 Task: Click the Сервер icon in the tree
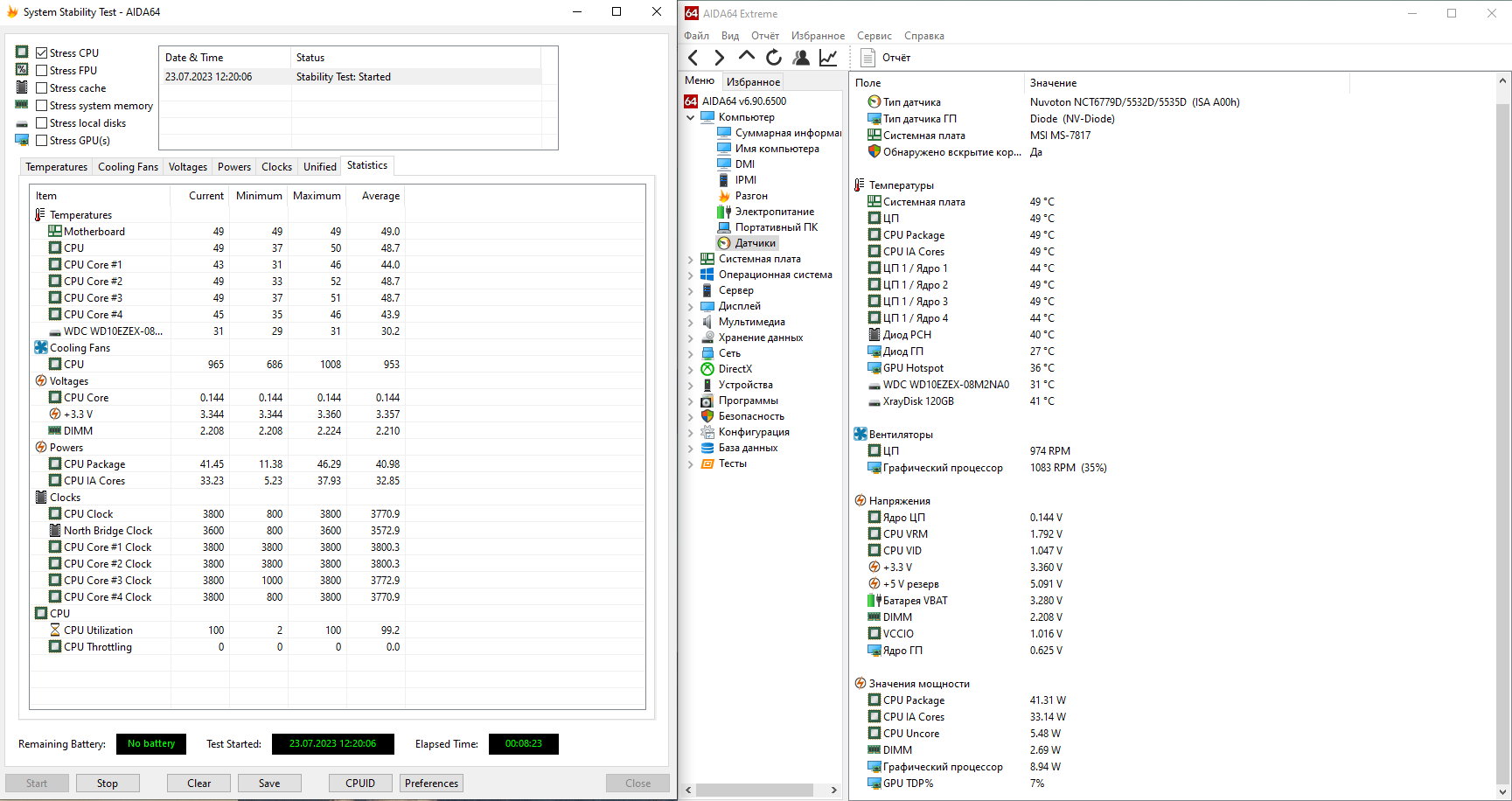tap(707, 290)
